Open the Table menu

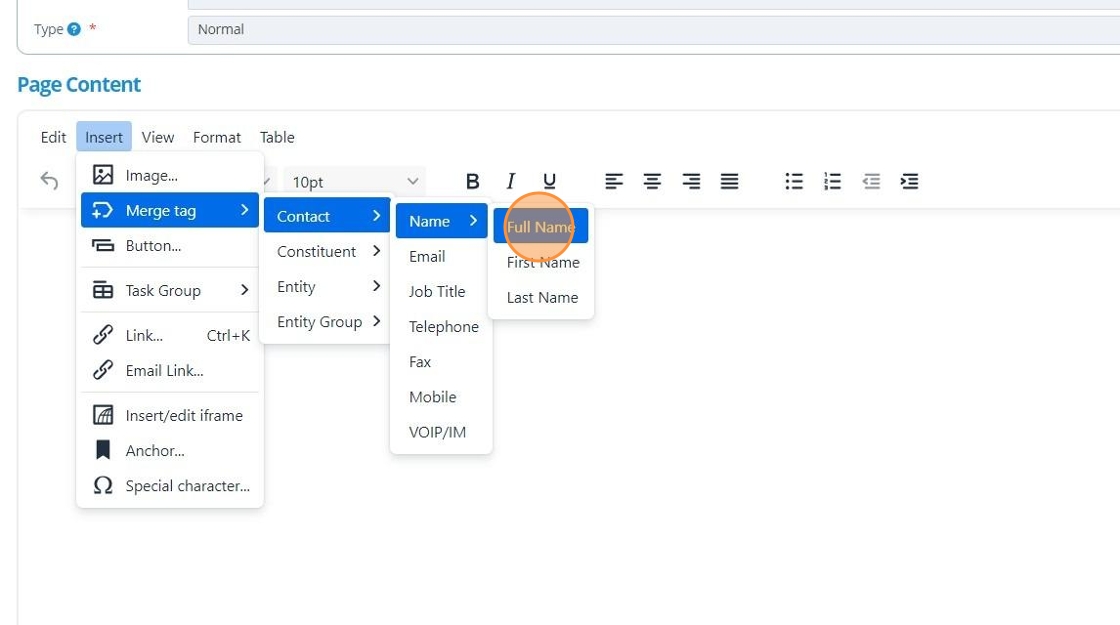tap(277, 137)
